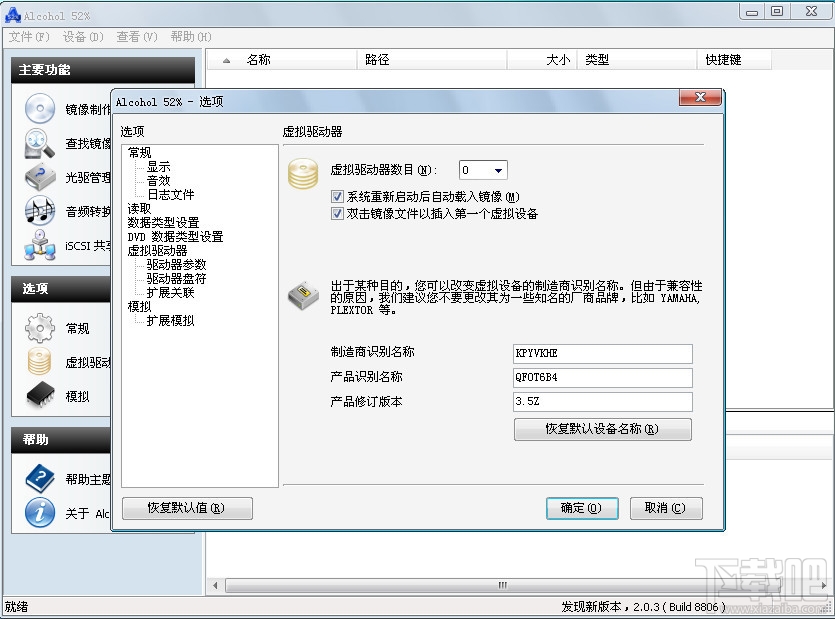
Task: Click left arrow of horizontal scrollbar
Action: [x=215, y=585]
